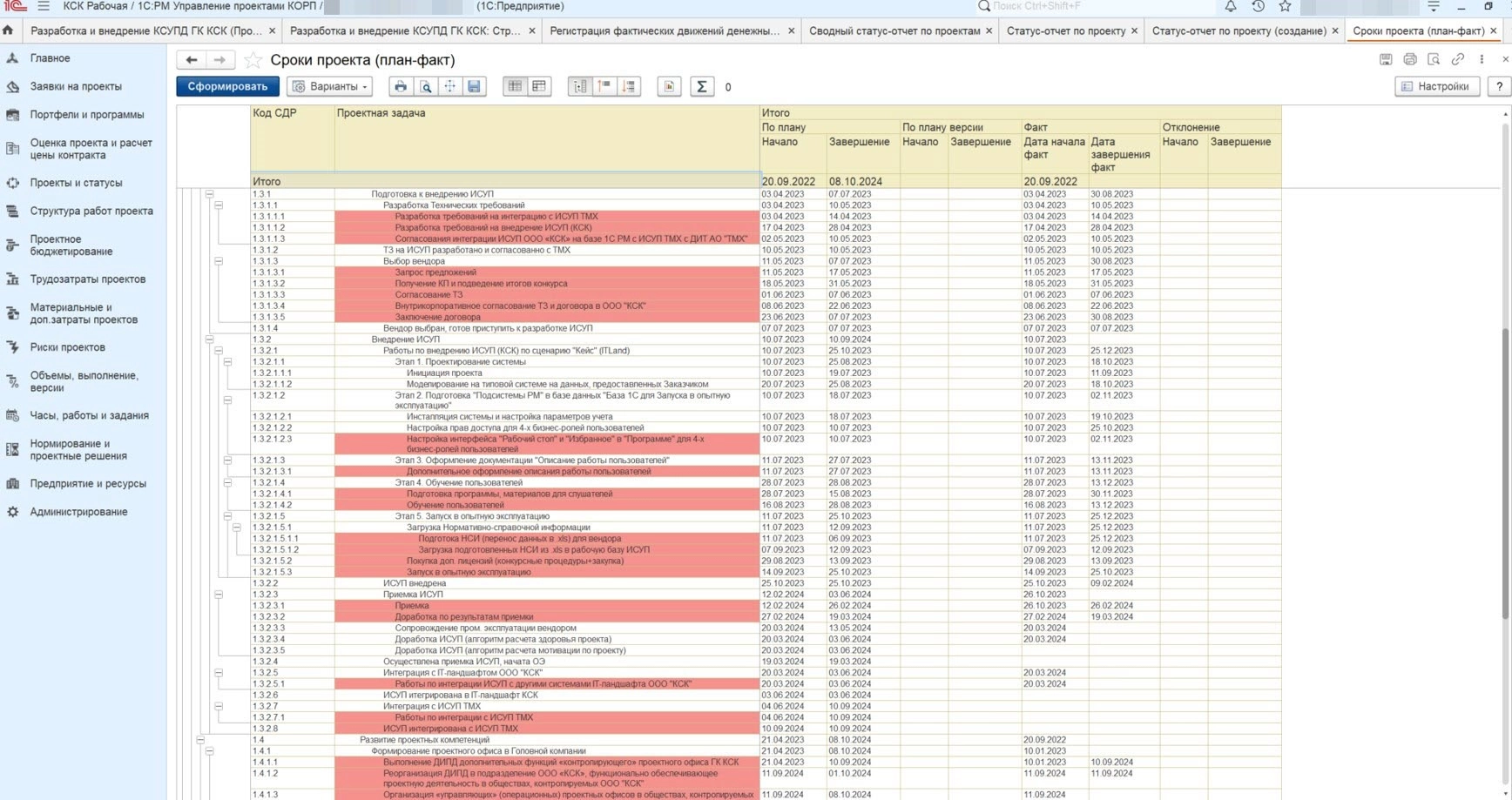1512x800 pixels.
Task: Click the print icon in report toolbar
Action: (x=400, y=86)
